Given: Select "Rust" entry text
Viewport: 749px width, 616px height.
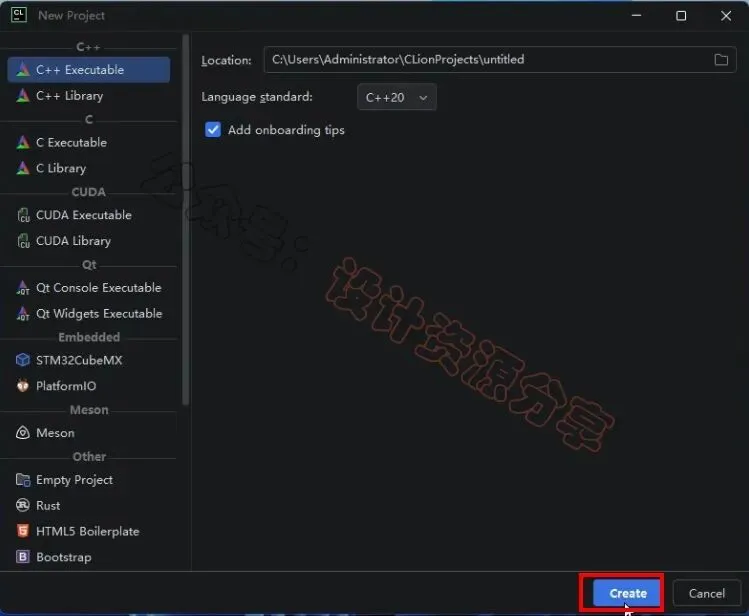Looking at the screenshot, I should pos(48,505).
